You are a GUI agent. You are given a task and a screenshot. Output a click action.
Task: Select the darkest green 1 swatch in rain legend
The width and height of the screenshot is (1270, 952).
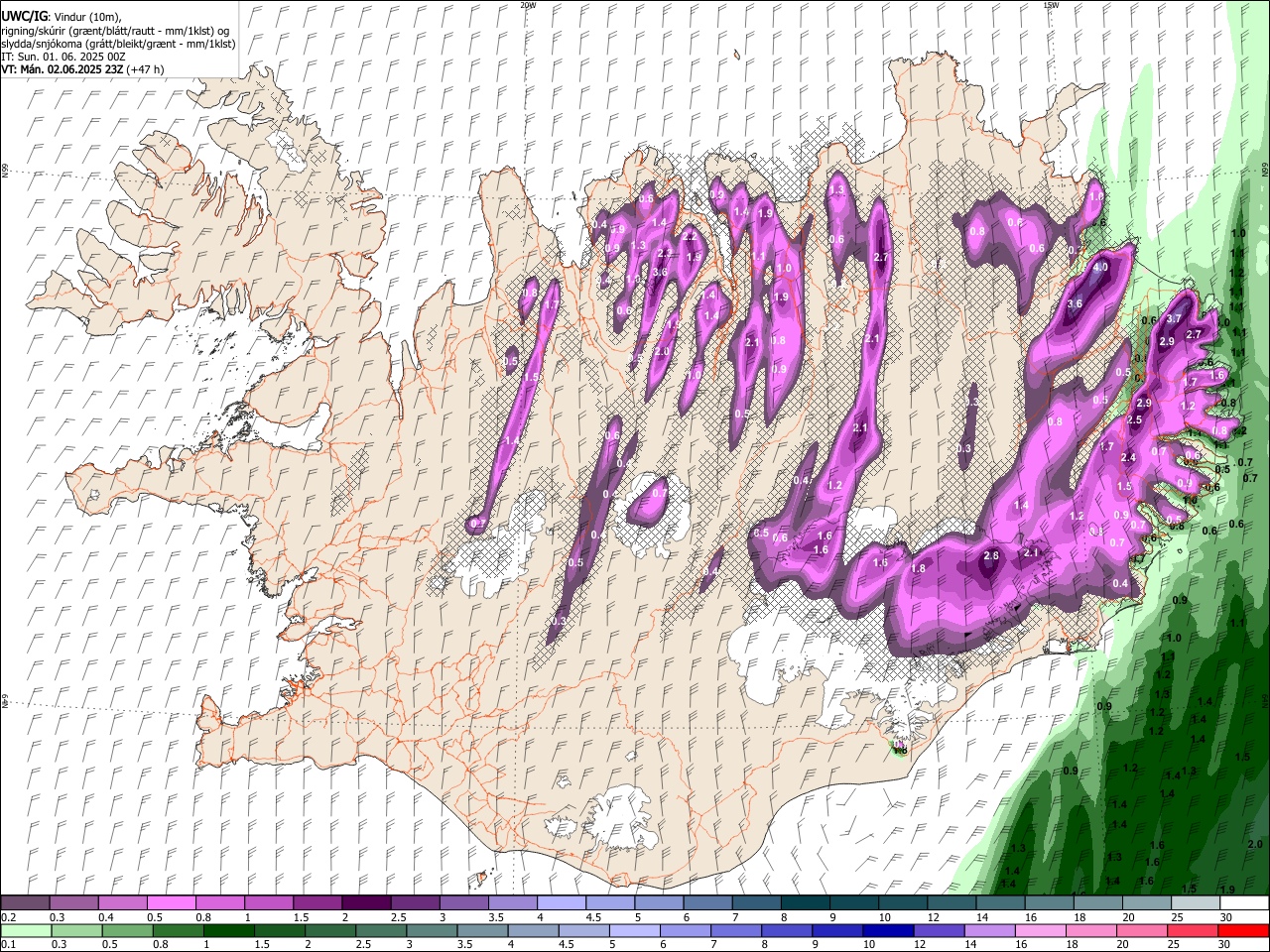pos(228,930)
